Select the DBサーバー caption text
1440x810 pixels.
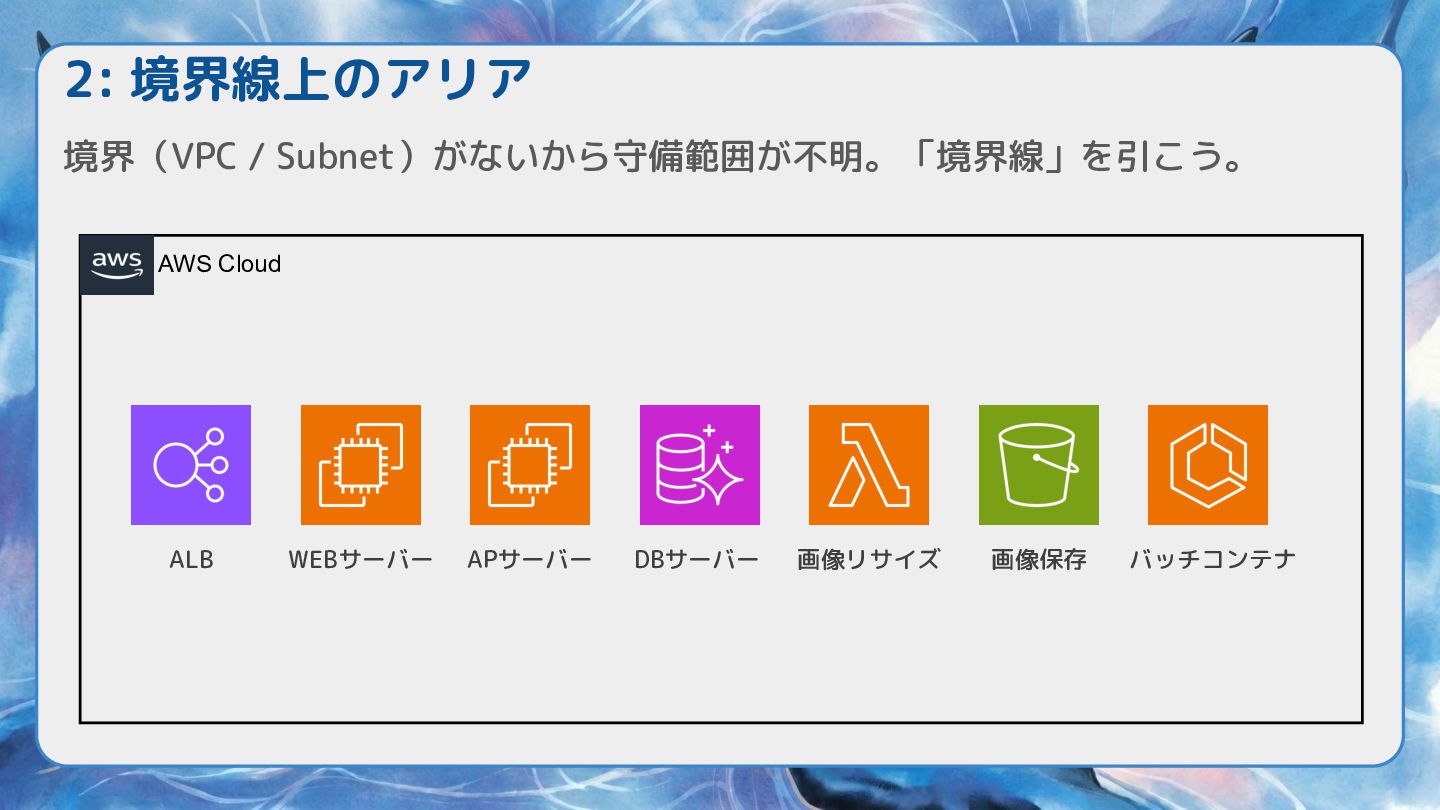coord(699,560)
